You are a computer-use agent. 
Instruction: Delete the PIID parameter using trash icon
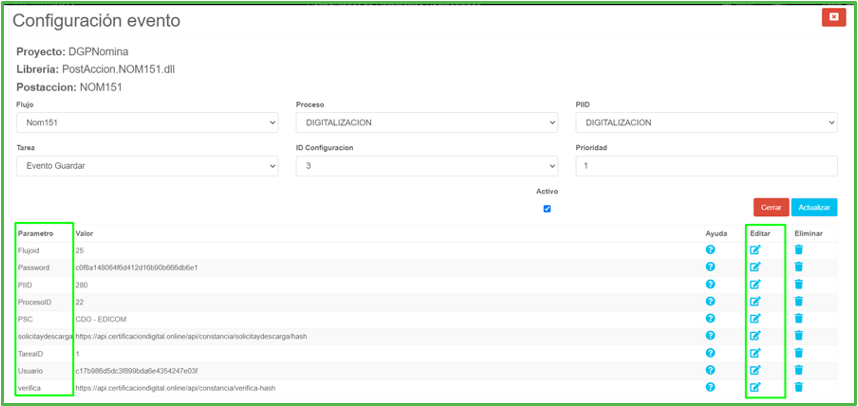(798, 284)
